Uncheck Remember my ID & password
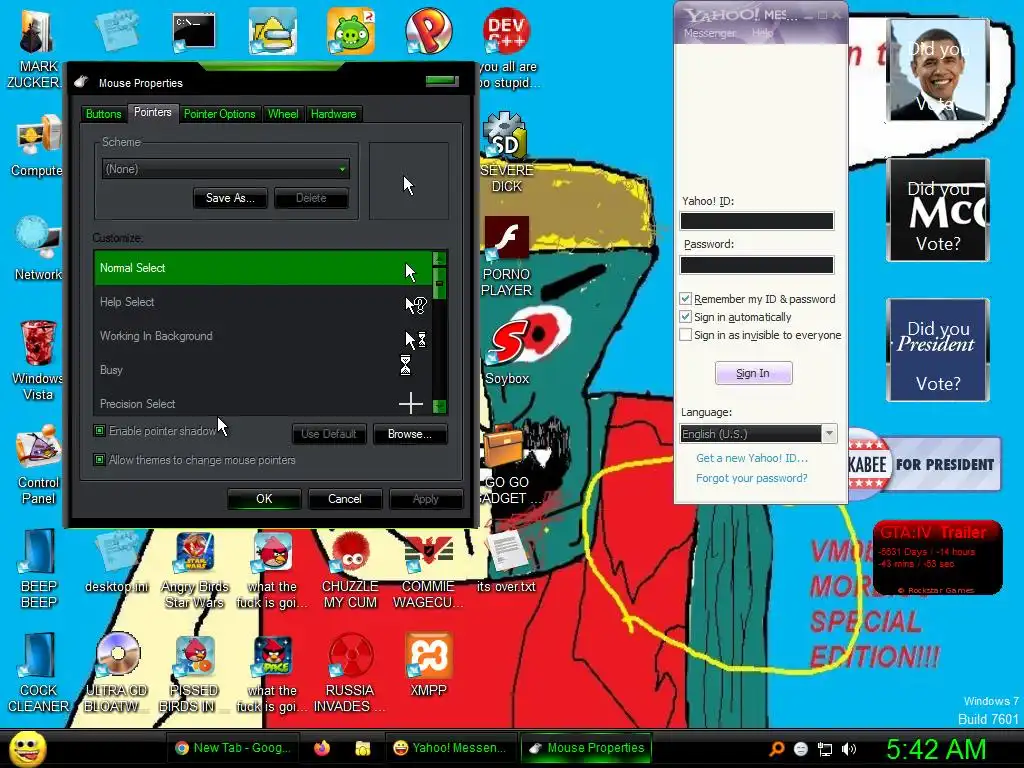This screenshot has height=768, width=1024. pos(685,298)
